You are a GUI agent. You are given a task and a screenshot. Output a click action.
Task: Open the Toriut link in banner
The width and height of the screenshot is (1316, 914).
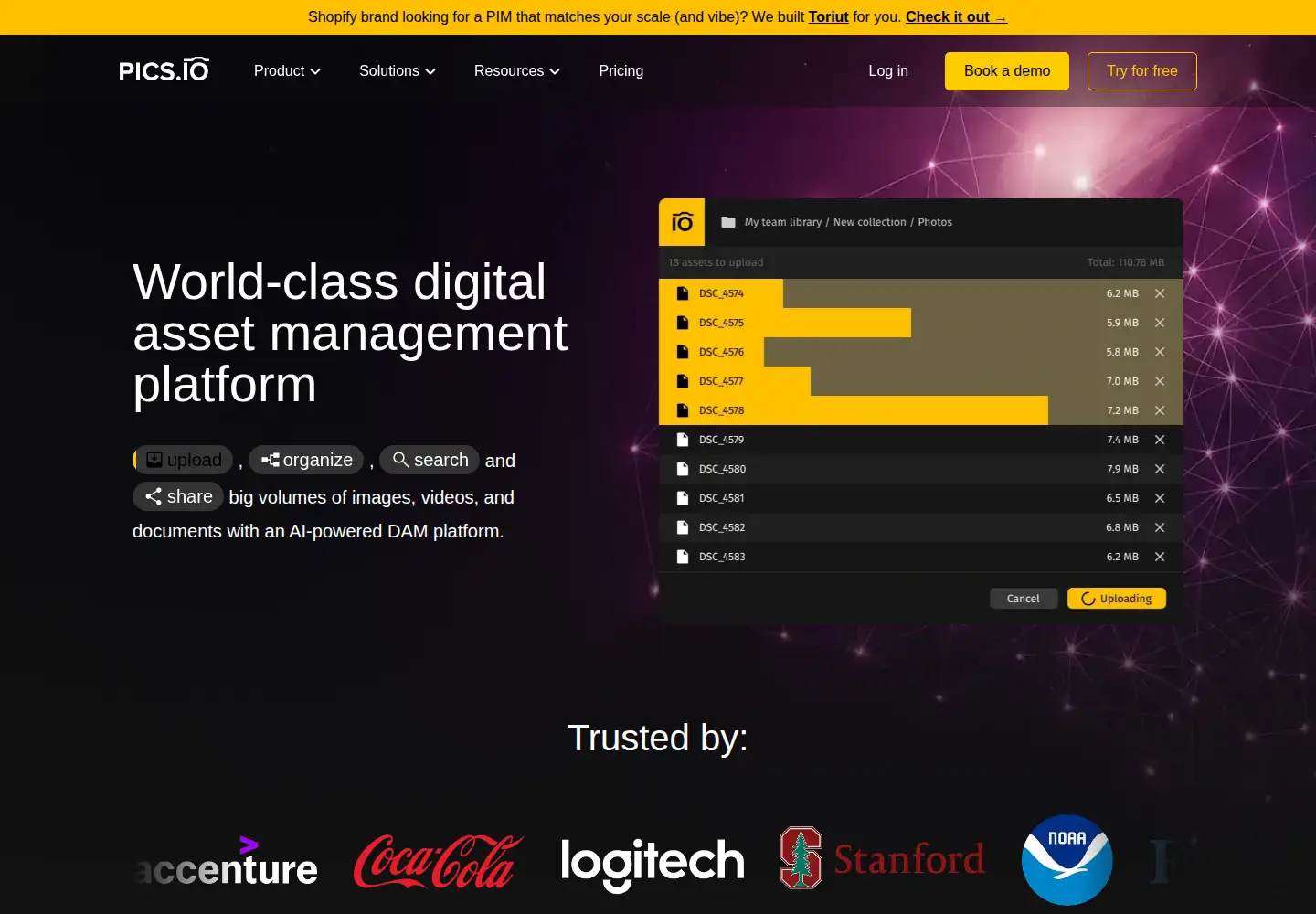(x=829, y=17)
